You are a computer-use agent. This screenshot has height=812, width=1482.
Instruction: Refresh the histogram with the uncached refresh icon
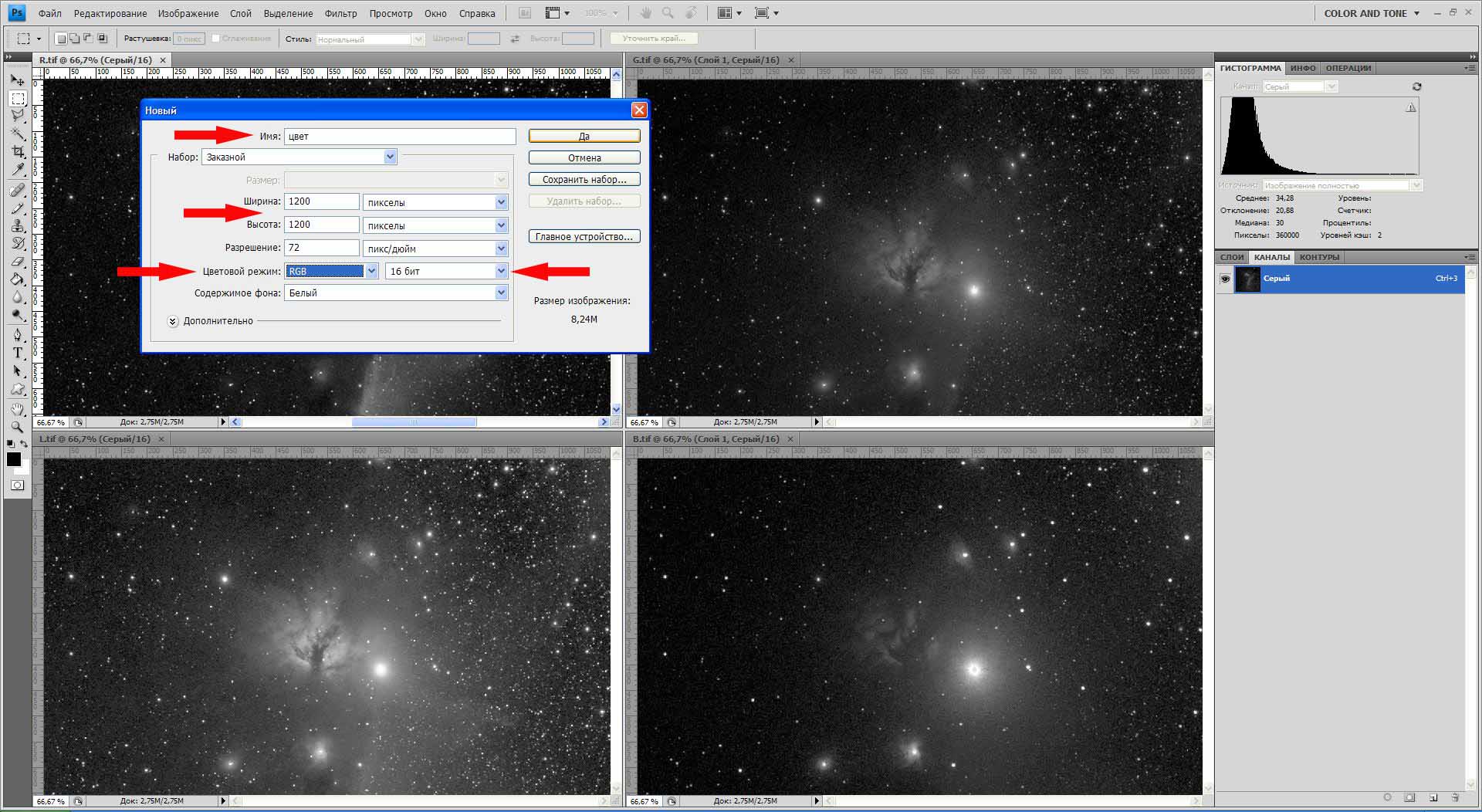click(1416, 86)
